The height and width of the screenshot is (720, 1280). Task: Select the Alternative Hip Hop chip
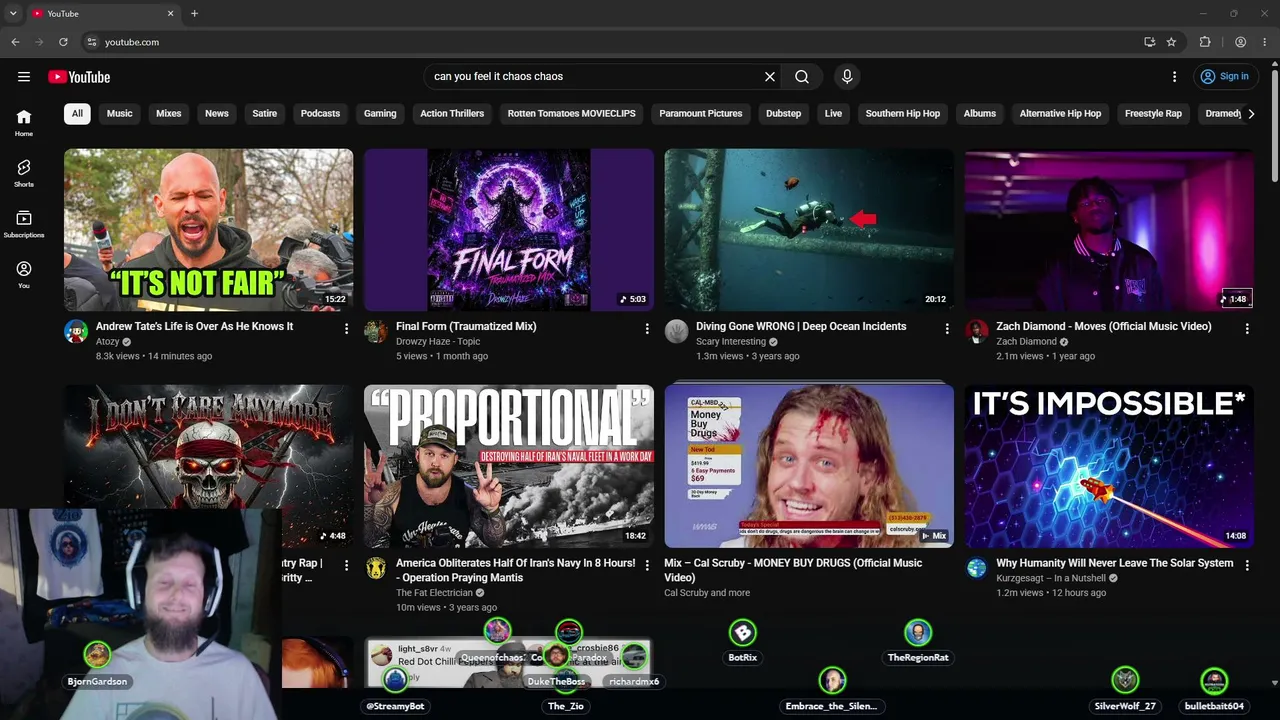pos(1060,114)
